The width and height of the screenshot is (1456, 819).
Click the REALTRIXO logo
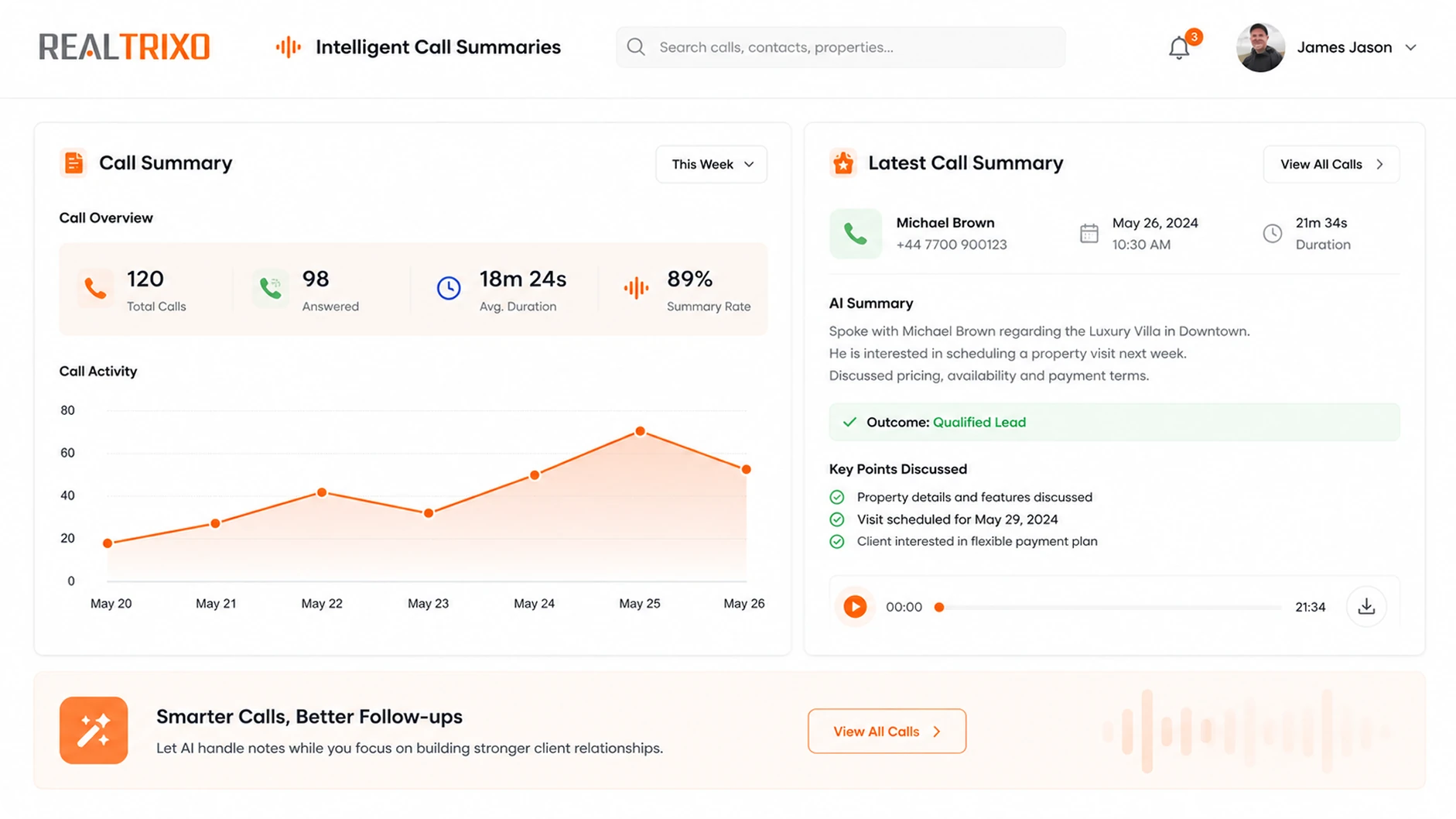click(125, 47)
